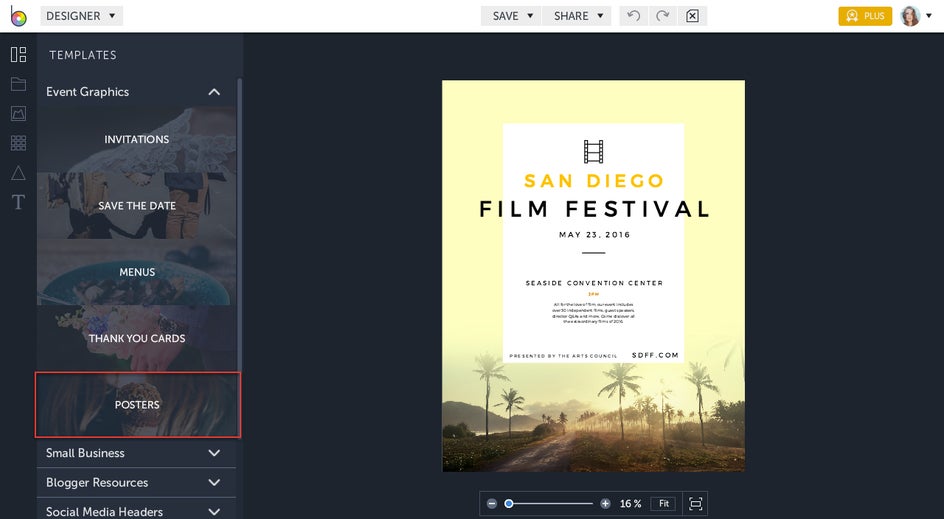Screen dimensions: 944x519
Task: Click the 16 % zoom value
Action: [x=630, y=503]
